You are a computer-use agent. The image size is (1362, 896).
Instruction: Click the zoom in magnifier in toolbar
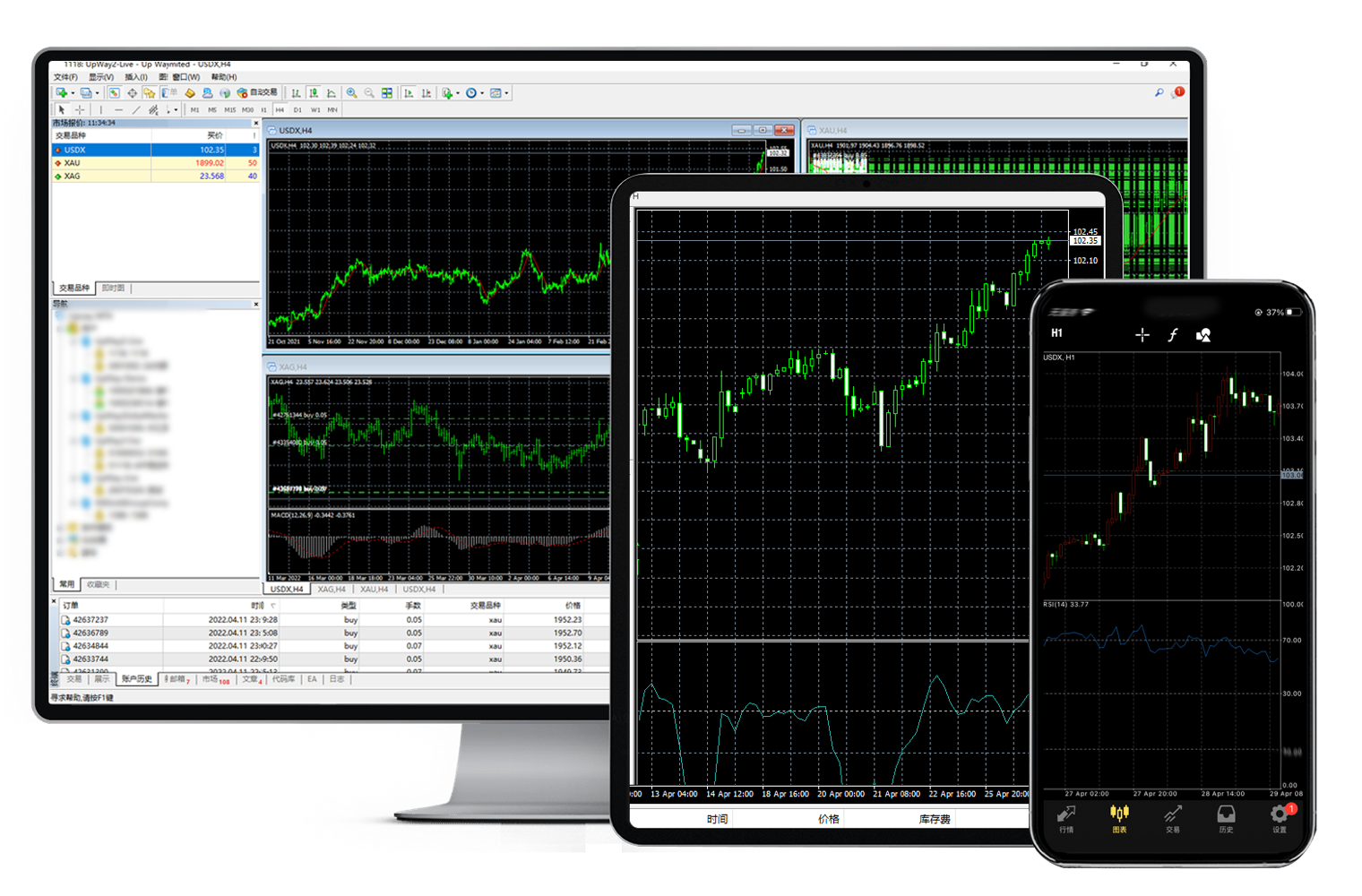[352, 93]
